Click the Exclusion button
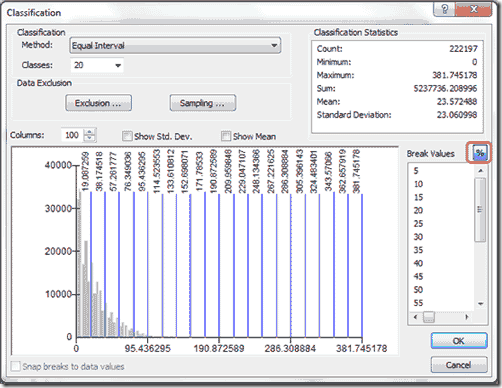 pos(98,103)
